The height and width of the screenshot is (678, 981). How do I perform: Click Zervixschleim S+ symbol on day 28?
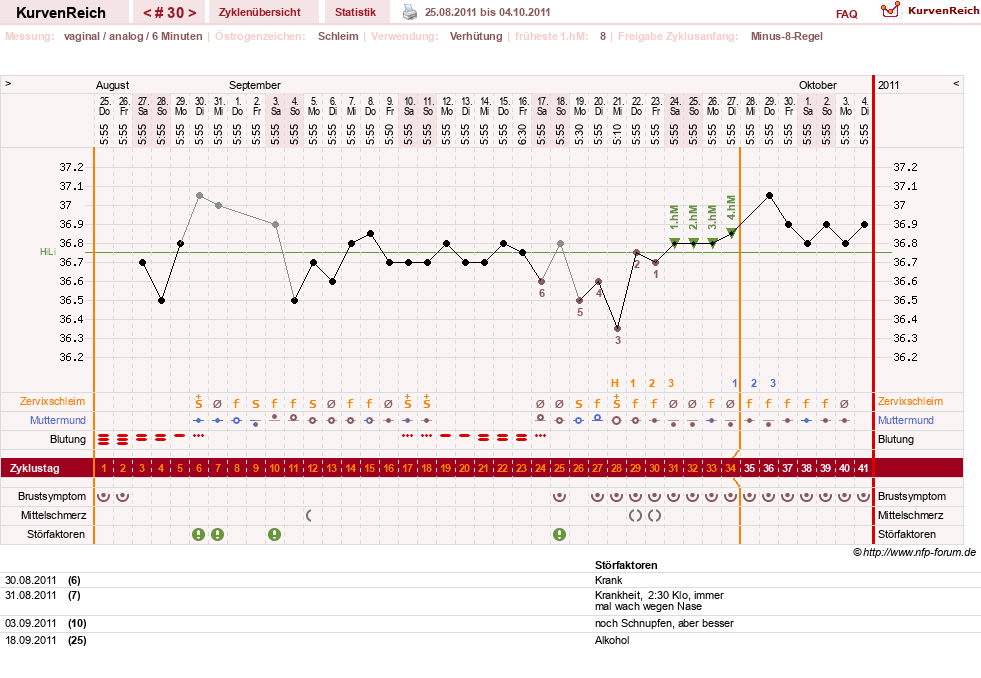[x=616, y=402]
